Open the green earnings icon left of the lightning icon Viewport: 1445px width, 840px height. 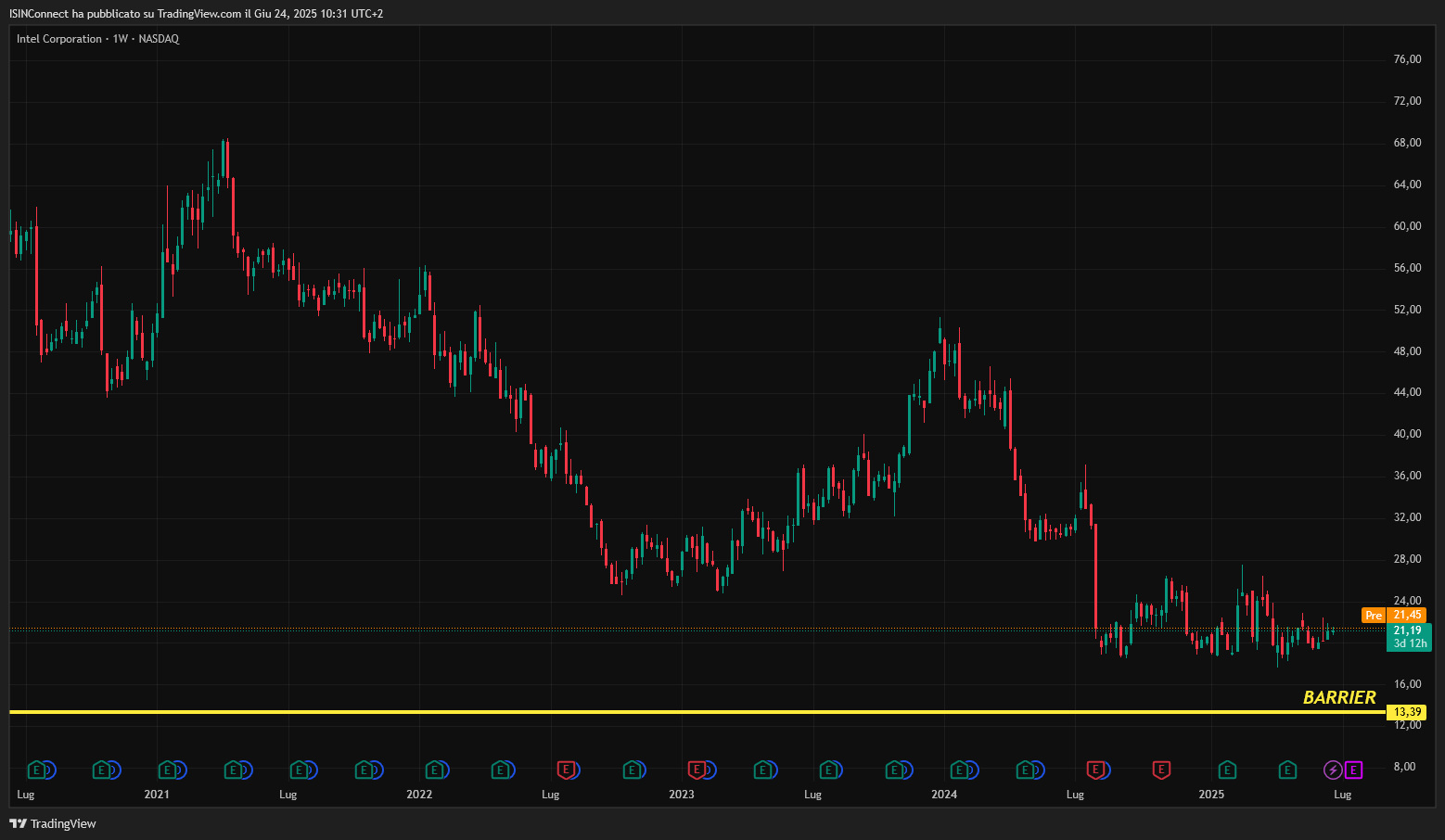[x=1287, y=770]
